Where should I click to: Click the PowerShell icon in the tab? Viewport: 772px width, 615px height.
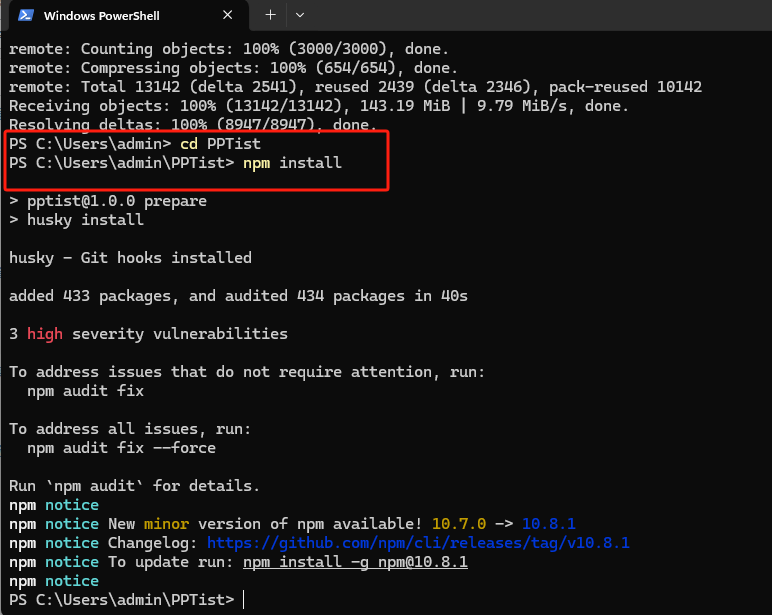(25, 16)
